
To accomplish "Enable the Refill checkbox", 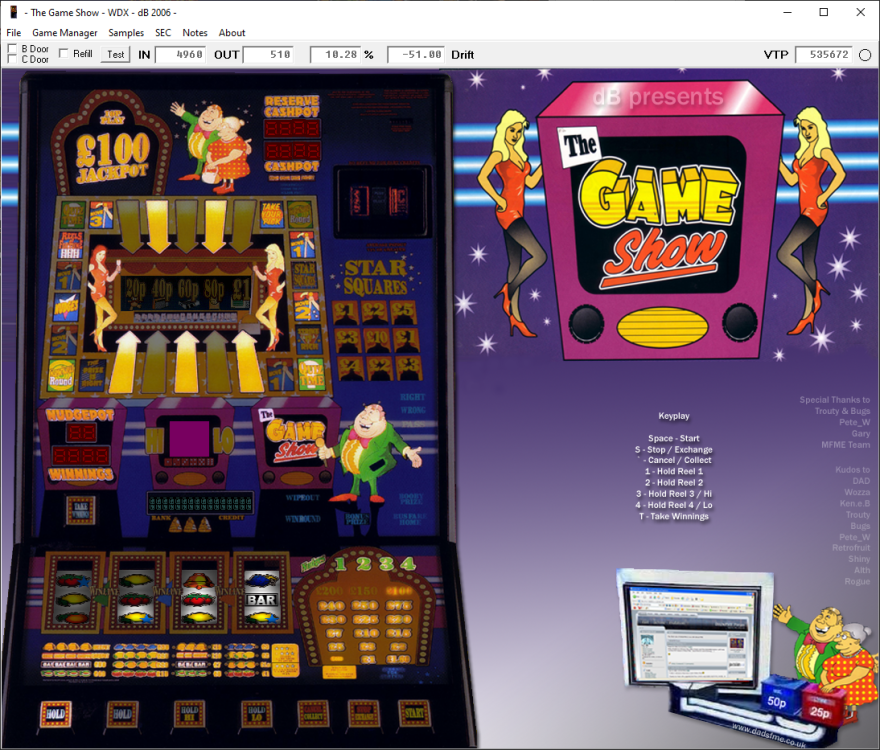I will [65, 54].
